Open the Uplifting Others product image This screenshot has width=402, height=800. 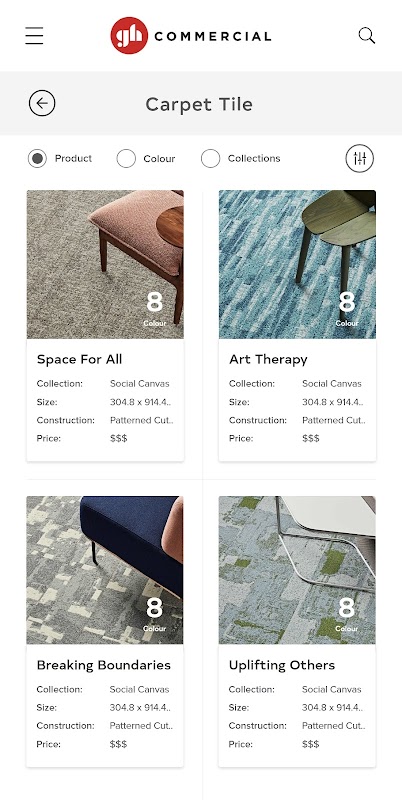point(297,570)
